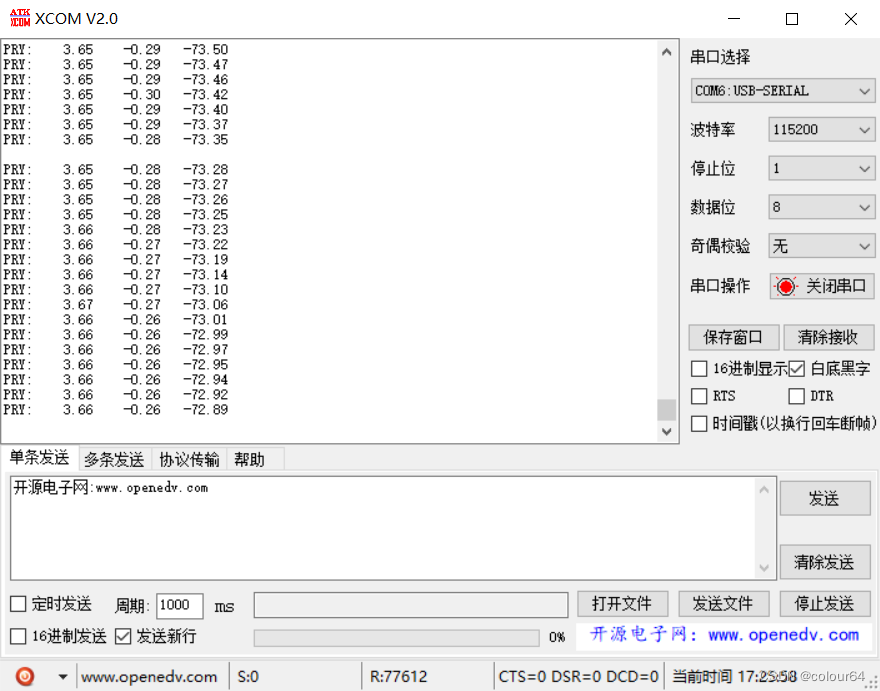Click the receive window scrollbar thumb

coord(667,410)
